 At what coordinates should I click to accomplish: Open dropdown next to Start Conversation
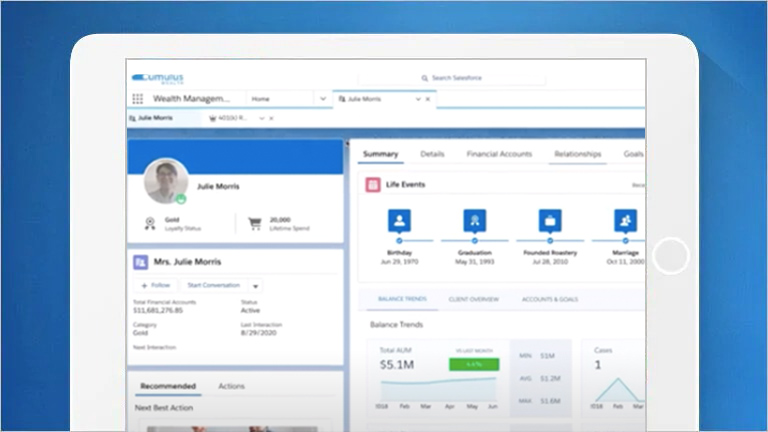(x=255, y=286)
